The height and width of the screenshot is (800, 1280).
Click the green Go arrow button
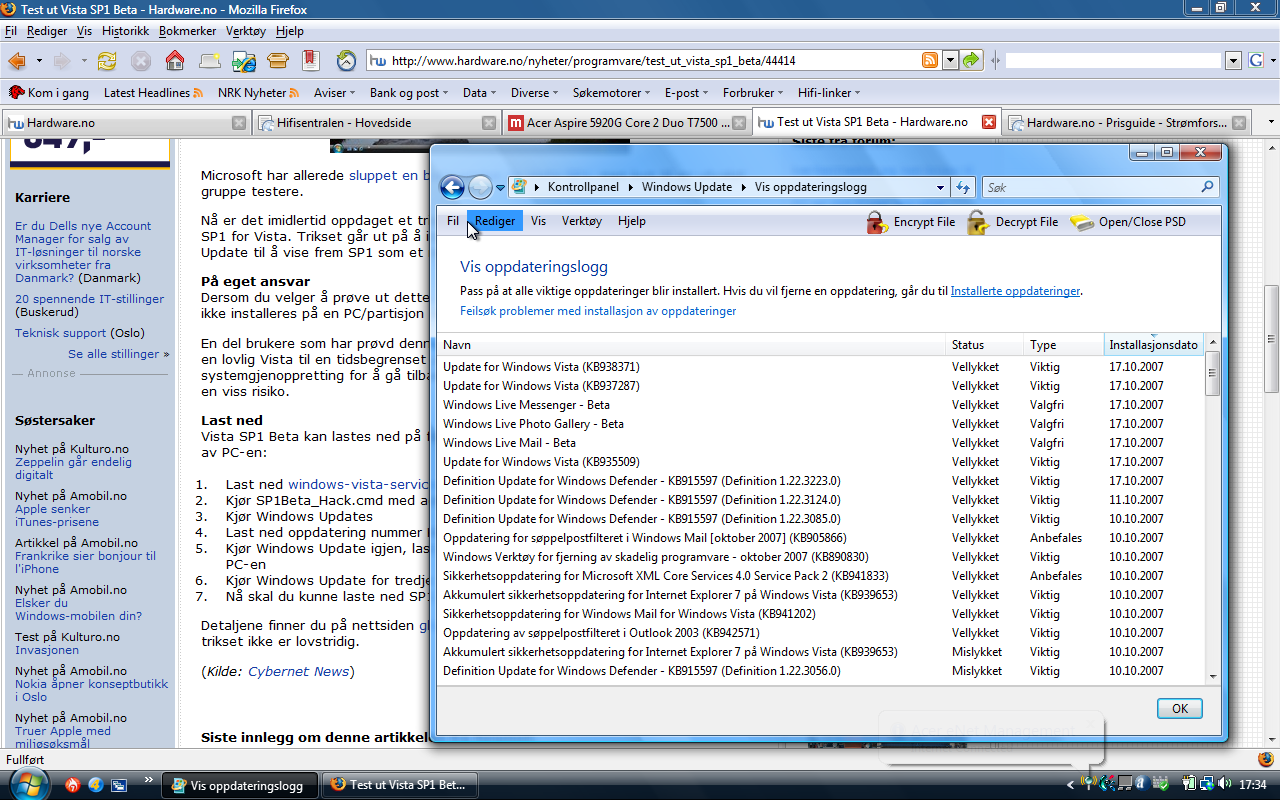(971, 61)
